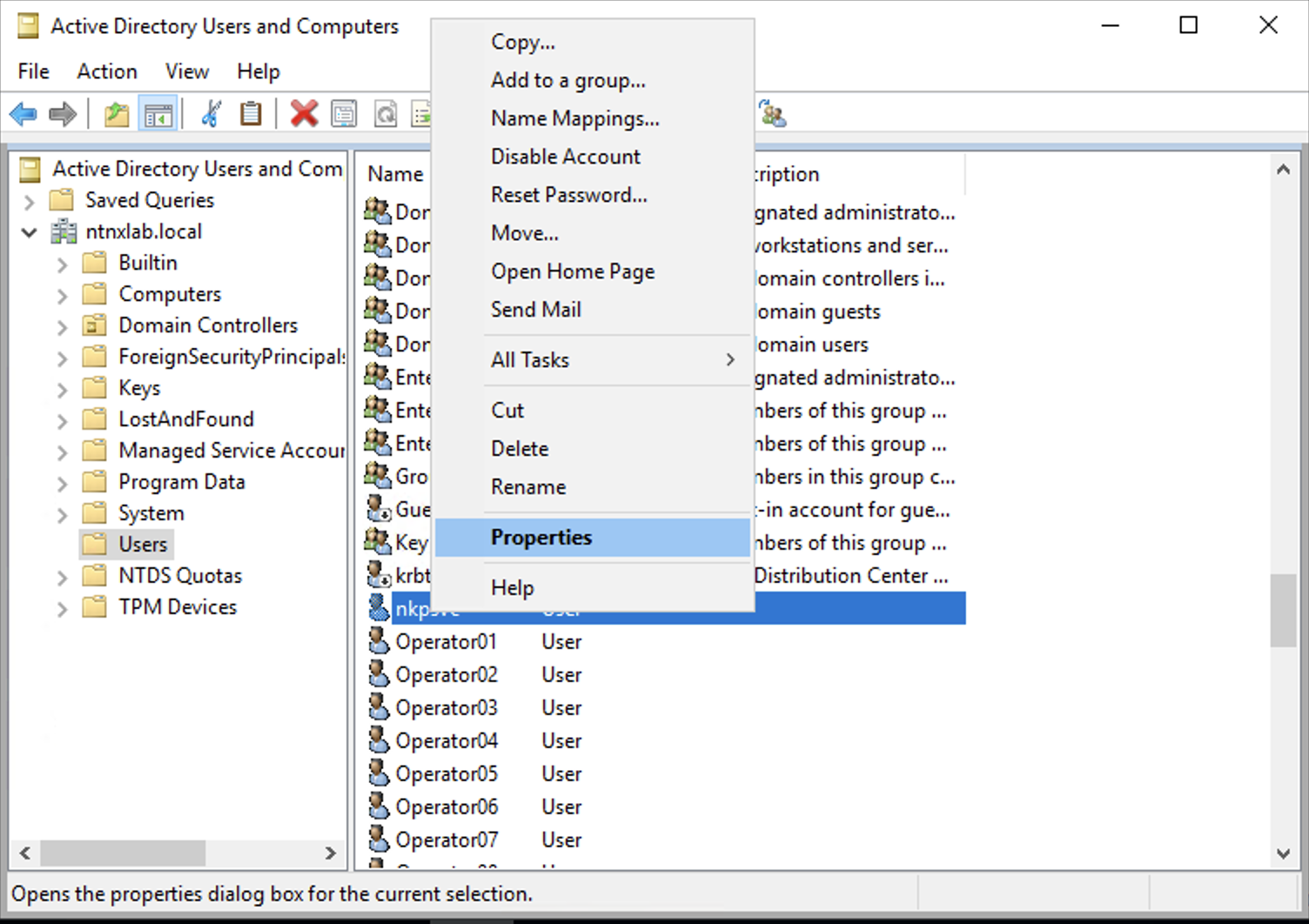Toggle the Show/Hide Console Tree icon

pos(158,114)
